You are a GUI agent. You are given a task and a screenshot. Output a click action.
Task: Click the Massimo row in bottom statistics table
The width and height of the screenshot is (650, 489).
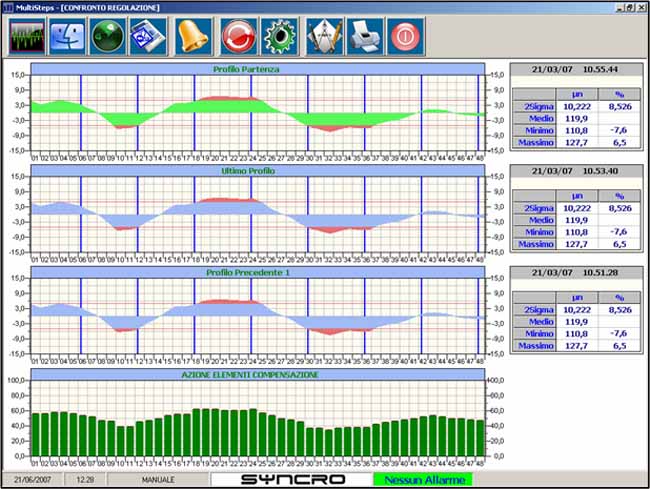(x=535, y=345)
